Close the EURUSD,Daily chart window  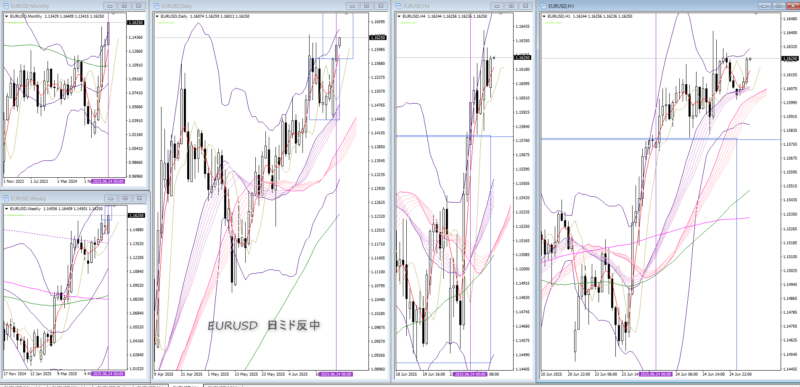point(381,6)
